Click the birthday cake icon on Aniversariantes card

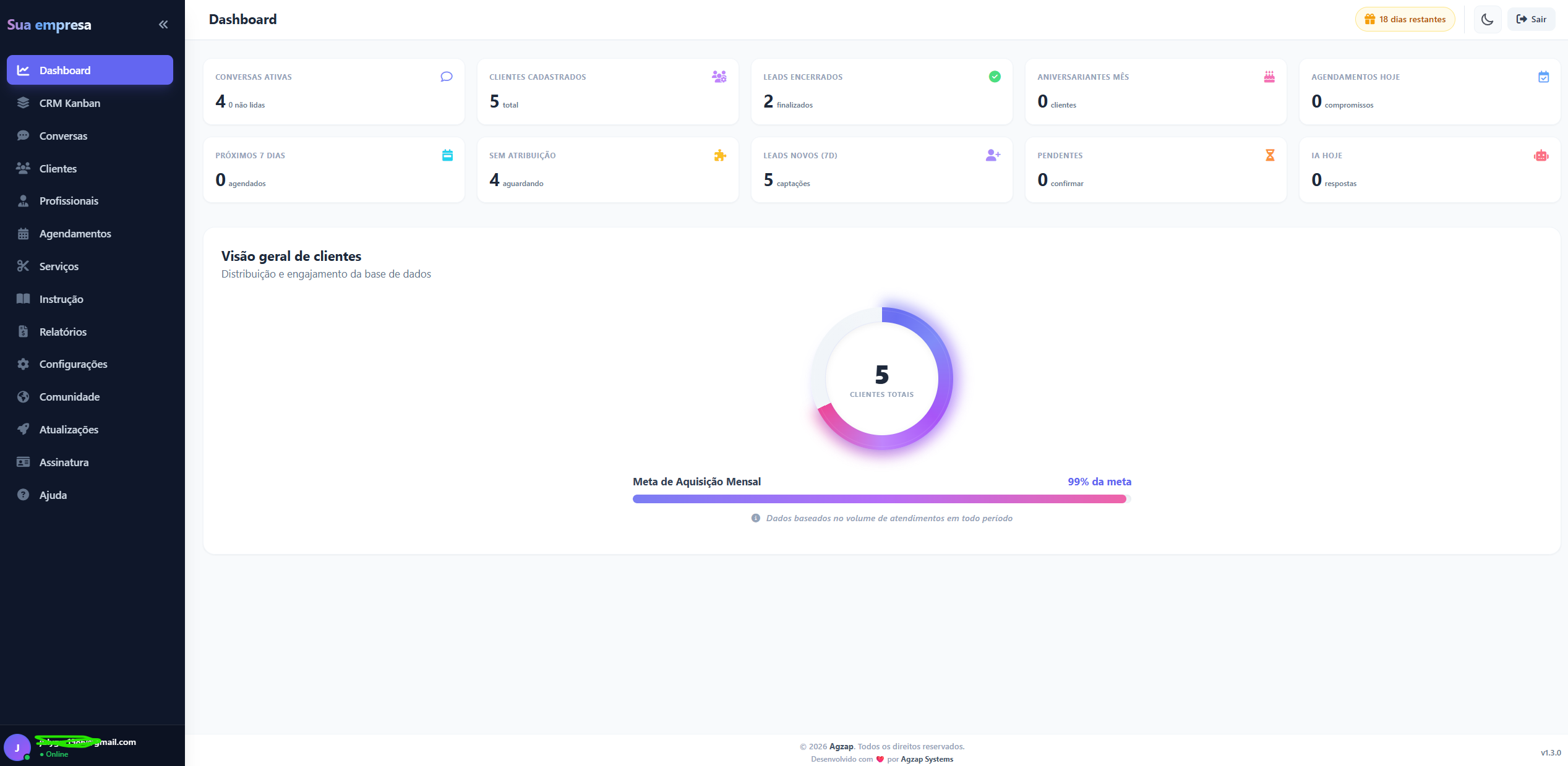[x=1269, y=77]
